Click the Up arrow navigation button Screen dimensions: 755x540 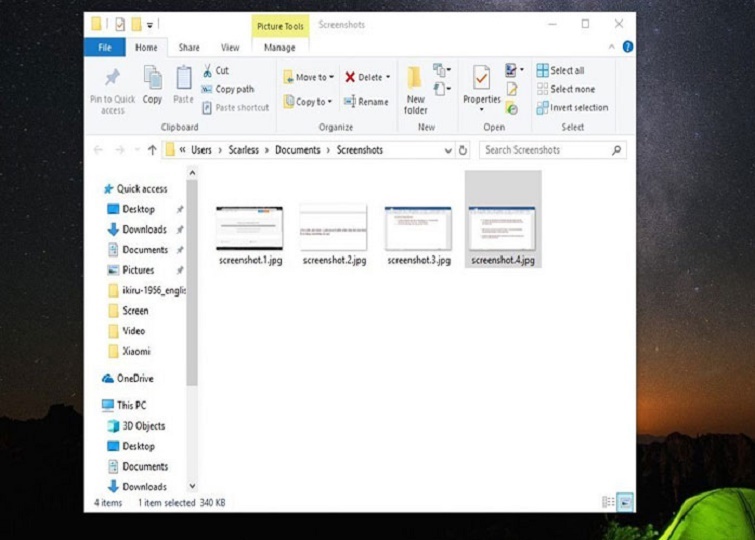tap(152, 150)
